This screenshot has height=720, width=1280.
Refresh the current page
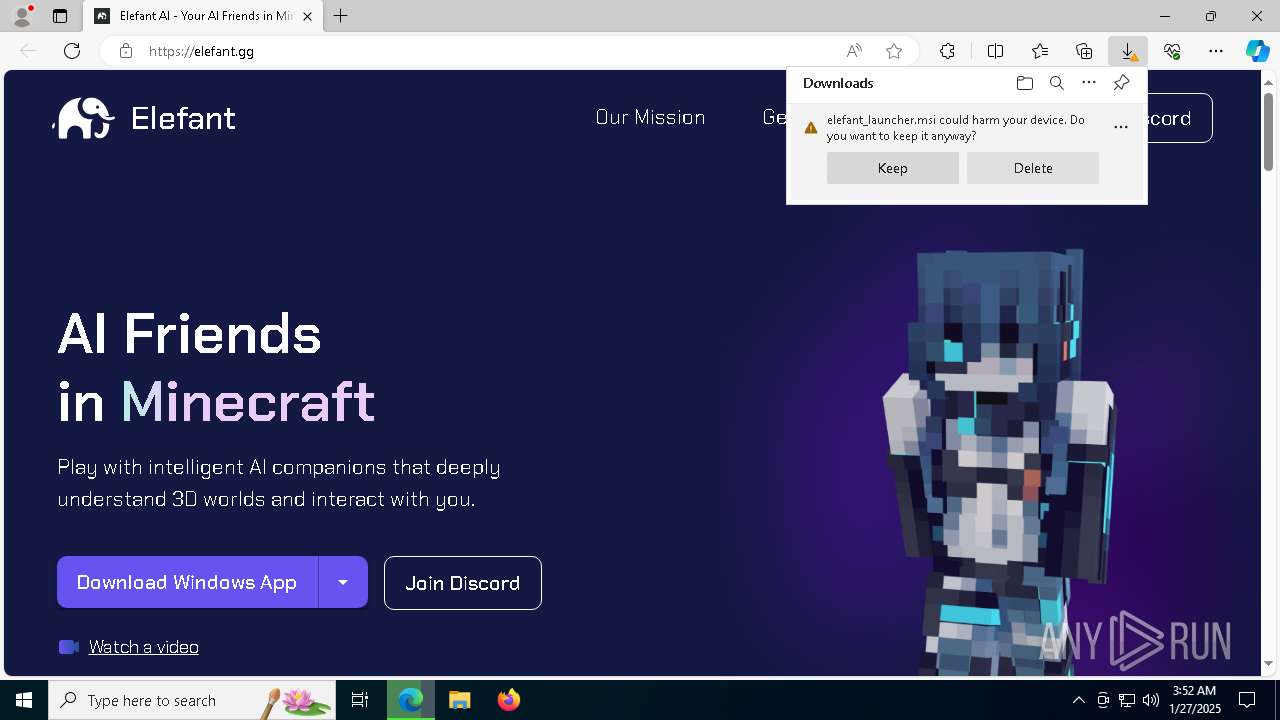[x=72, y=51]
